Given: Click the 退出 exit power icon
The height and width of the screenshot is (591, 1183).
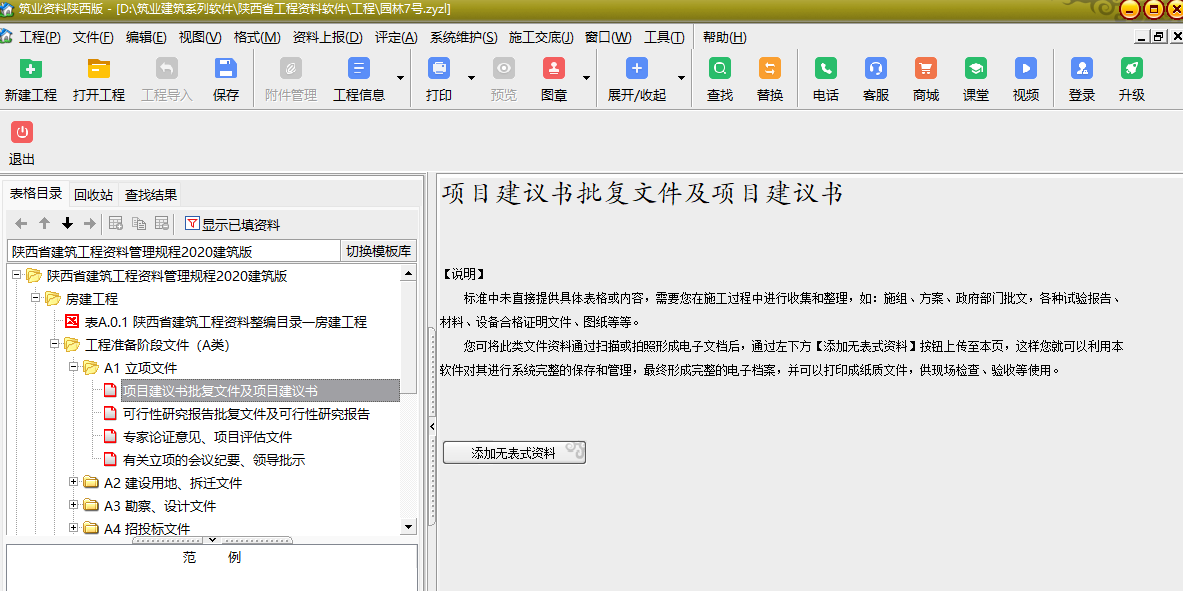Looking at the screenshot, I should [22, 133].
